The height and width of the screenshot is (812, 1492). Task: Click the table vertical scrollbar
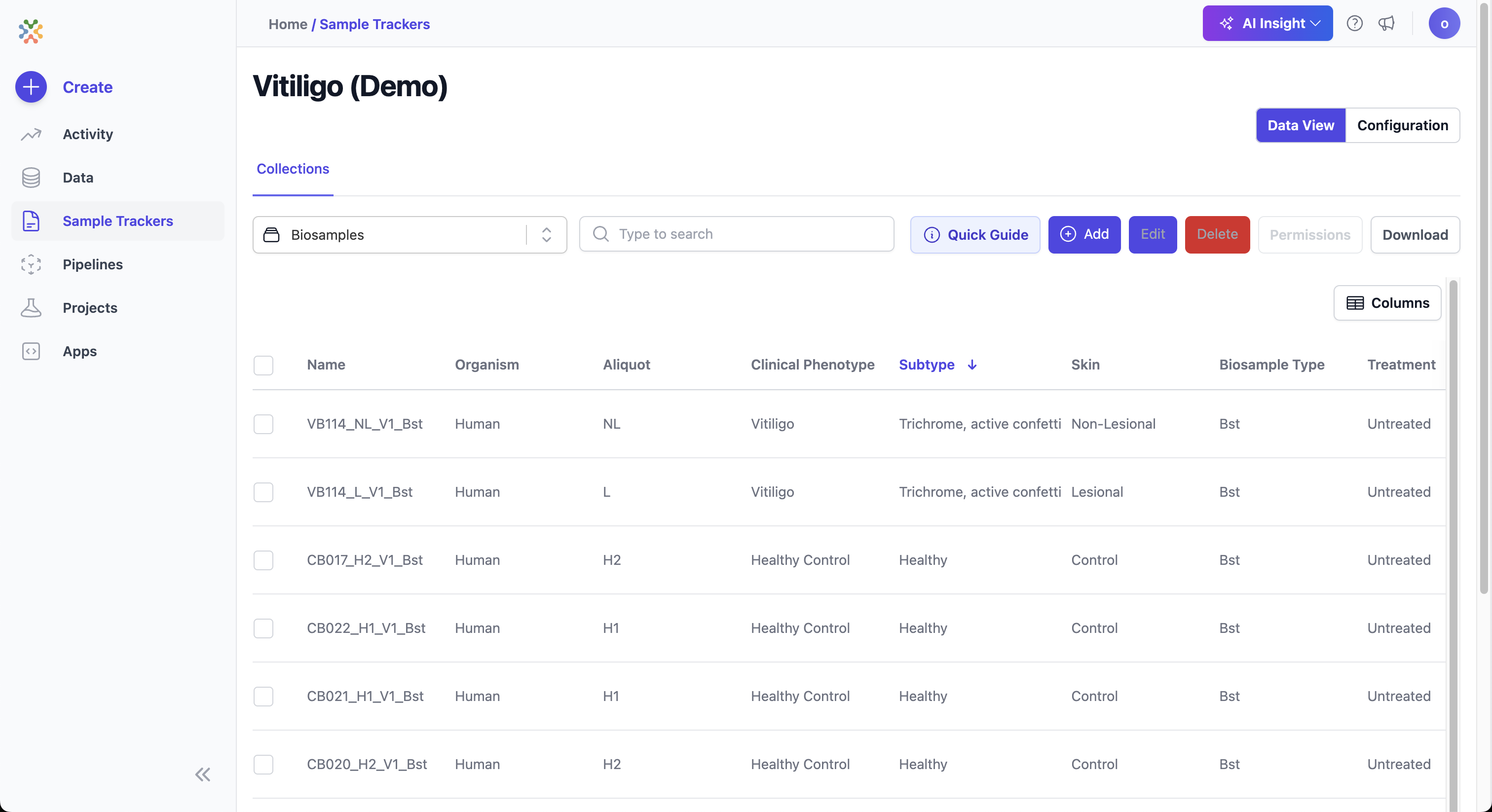click(x=1453, y=545)
